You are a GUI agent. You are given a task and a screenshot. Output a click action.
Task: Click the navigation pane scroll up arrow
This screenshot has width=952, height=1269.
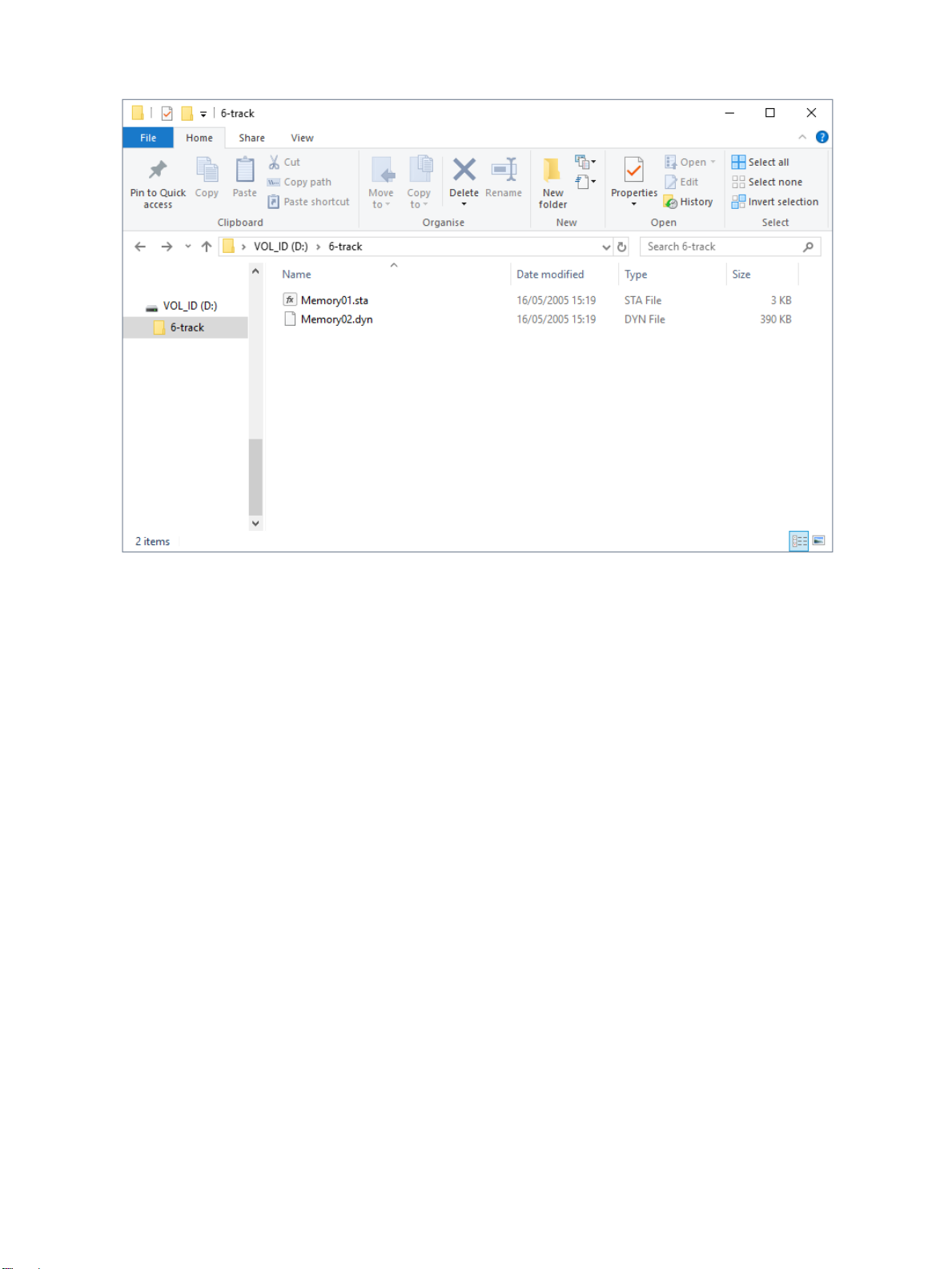[255, 271]
